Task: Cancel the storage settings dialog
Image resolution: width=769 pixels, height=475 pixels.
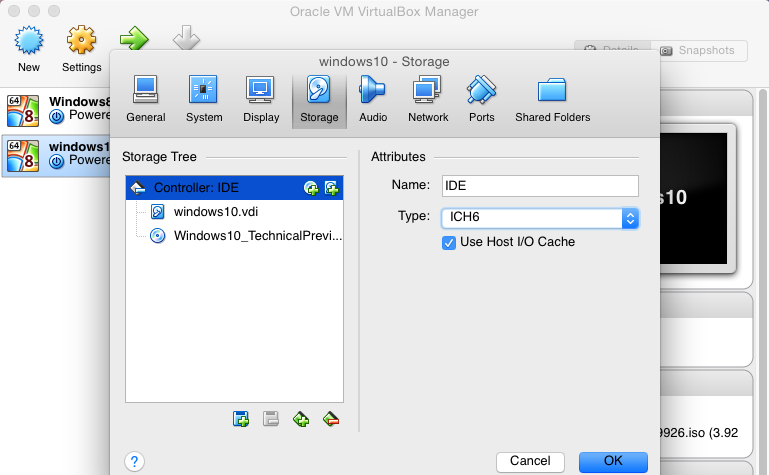Action: coord(530,461)
